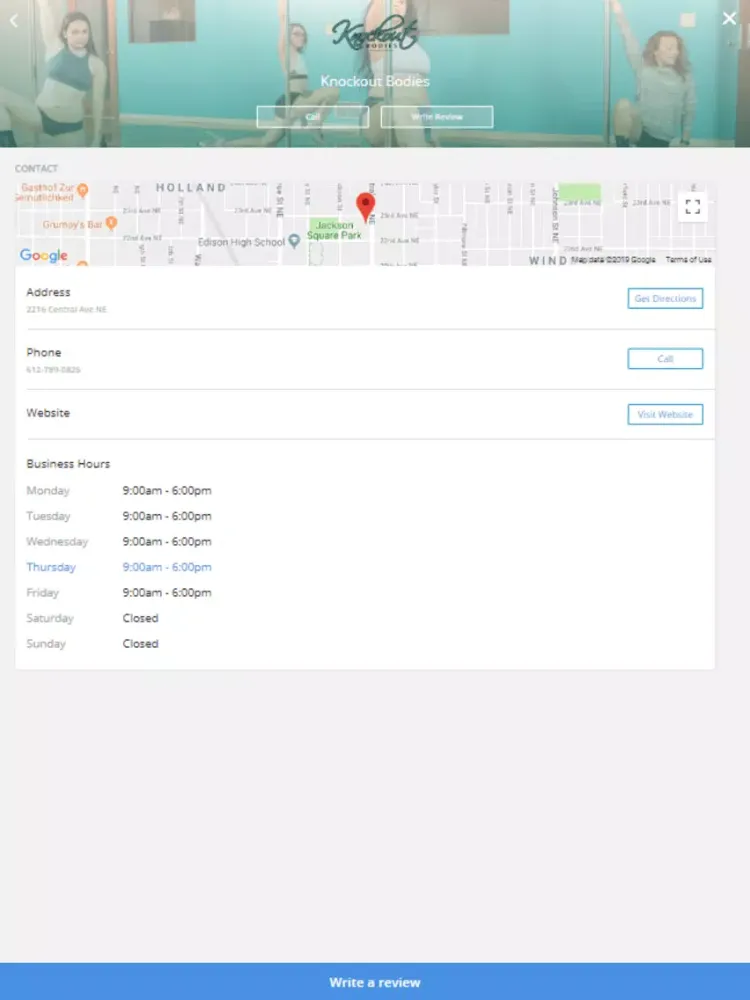Select the address text 2216 Central Ave NE
The height and width of the screenshot is (1000, 750).
pyautogui.click(x=66, y=309)
